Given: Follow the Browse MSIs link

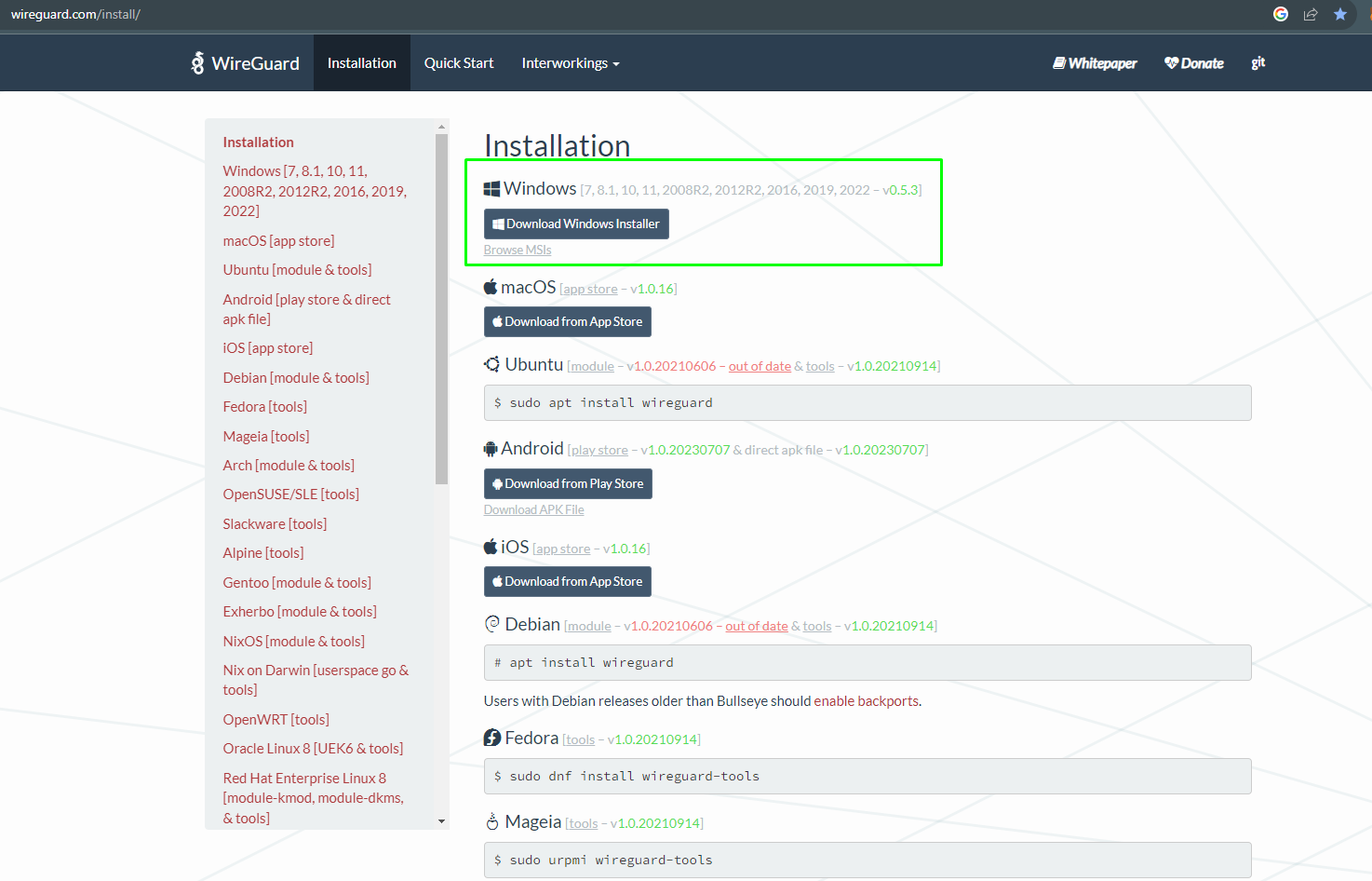Looking at the screenshot, I should click(518, 250).
